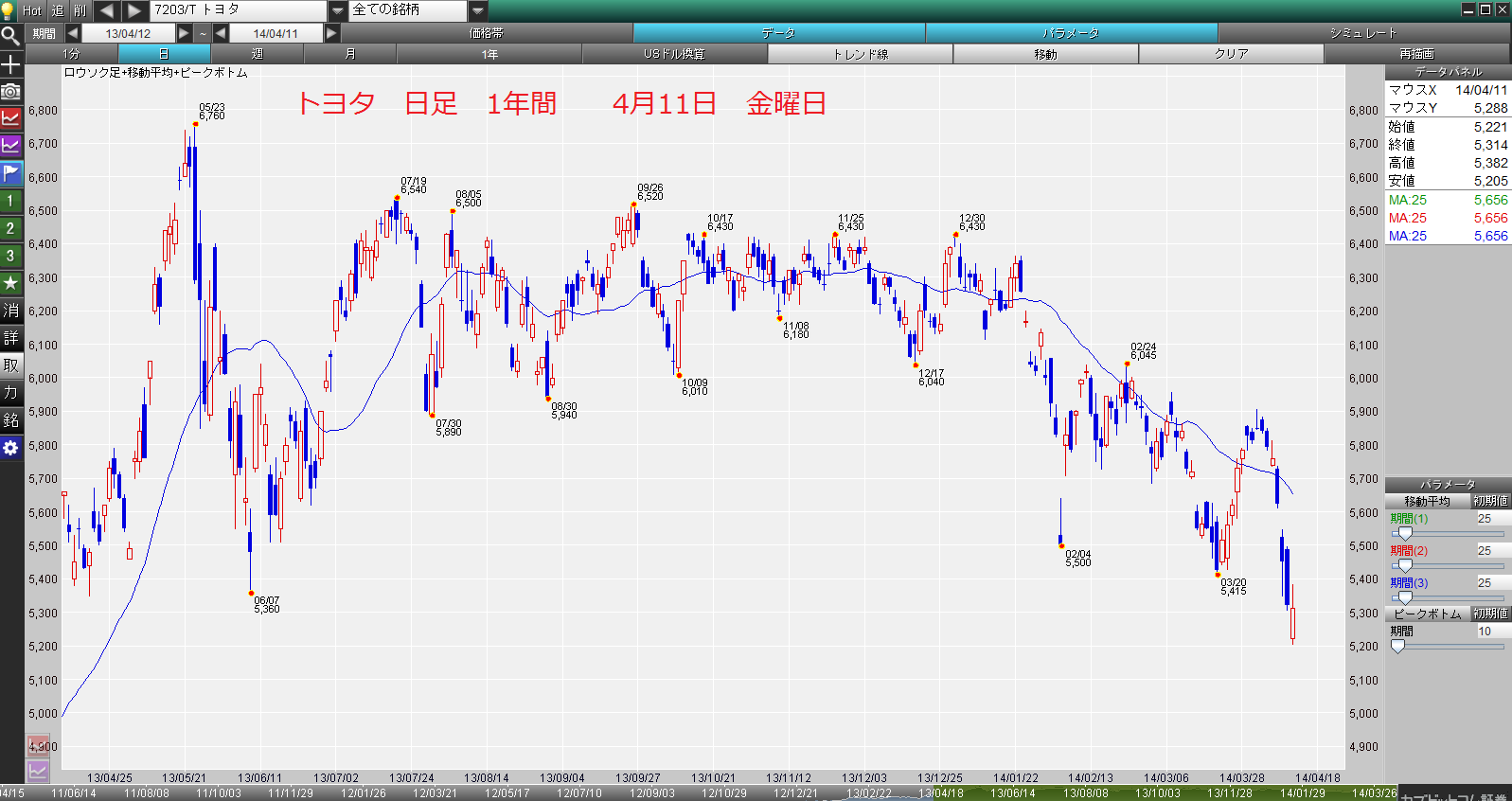Click the ピークボトム 期間 value 10 field
This screenshot has height=801, width=1512.
point(1493,632)
